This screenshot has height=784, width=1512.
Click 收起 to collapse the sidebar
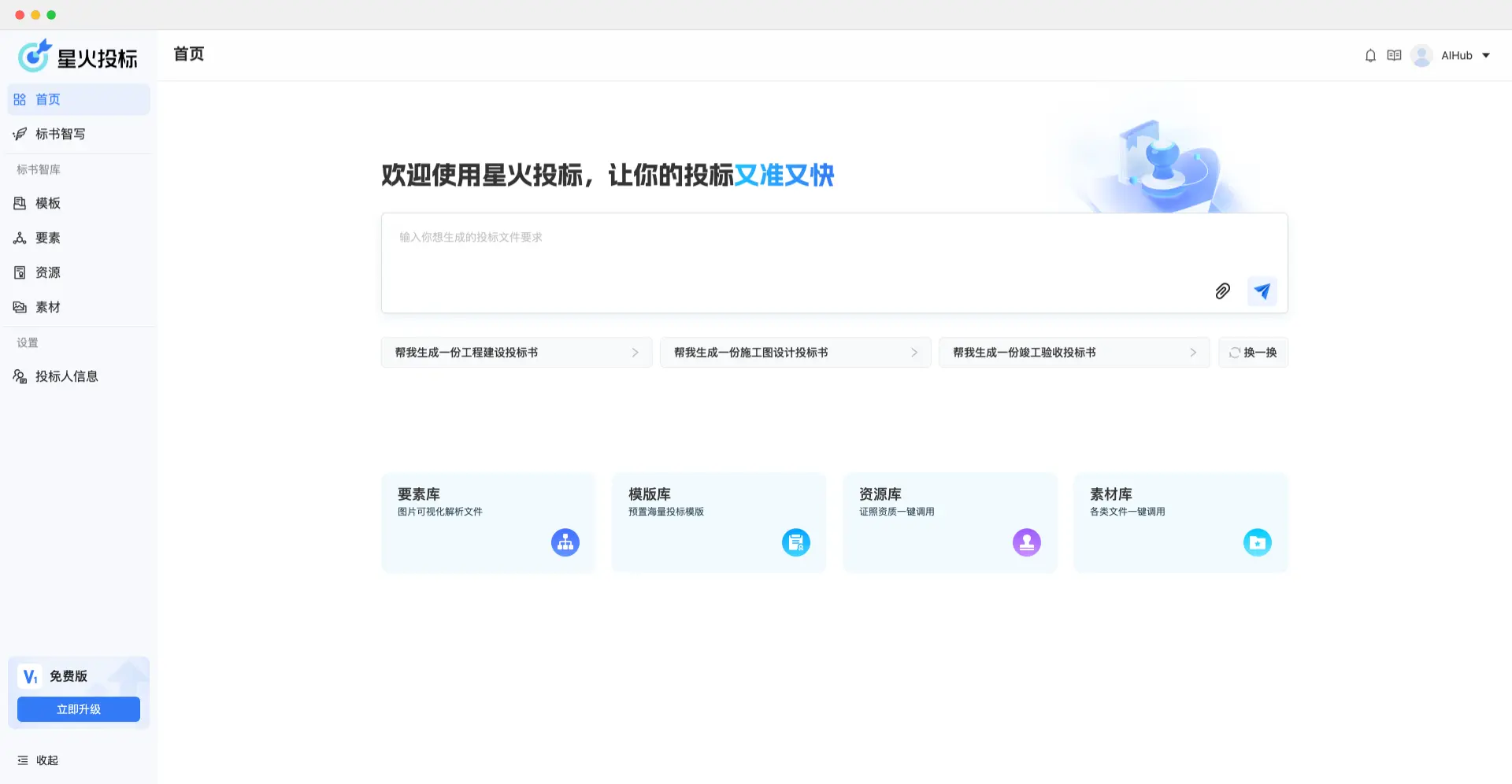point(38,760)
